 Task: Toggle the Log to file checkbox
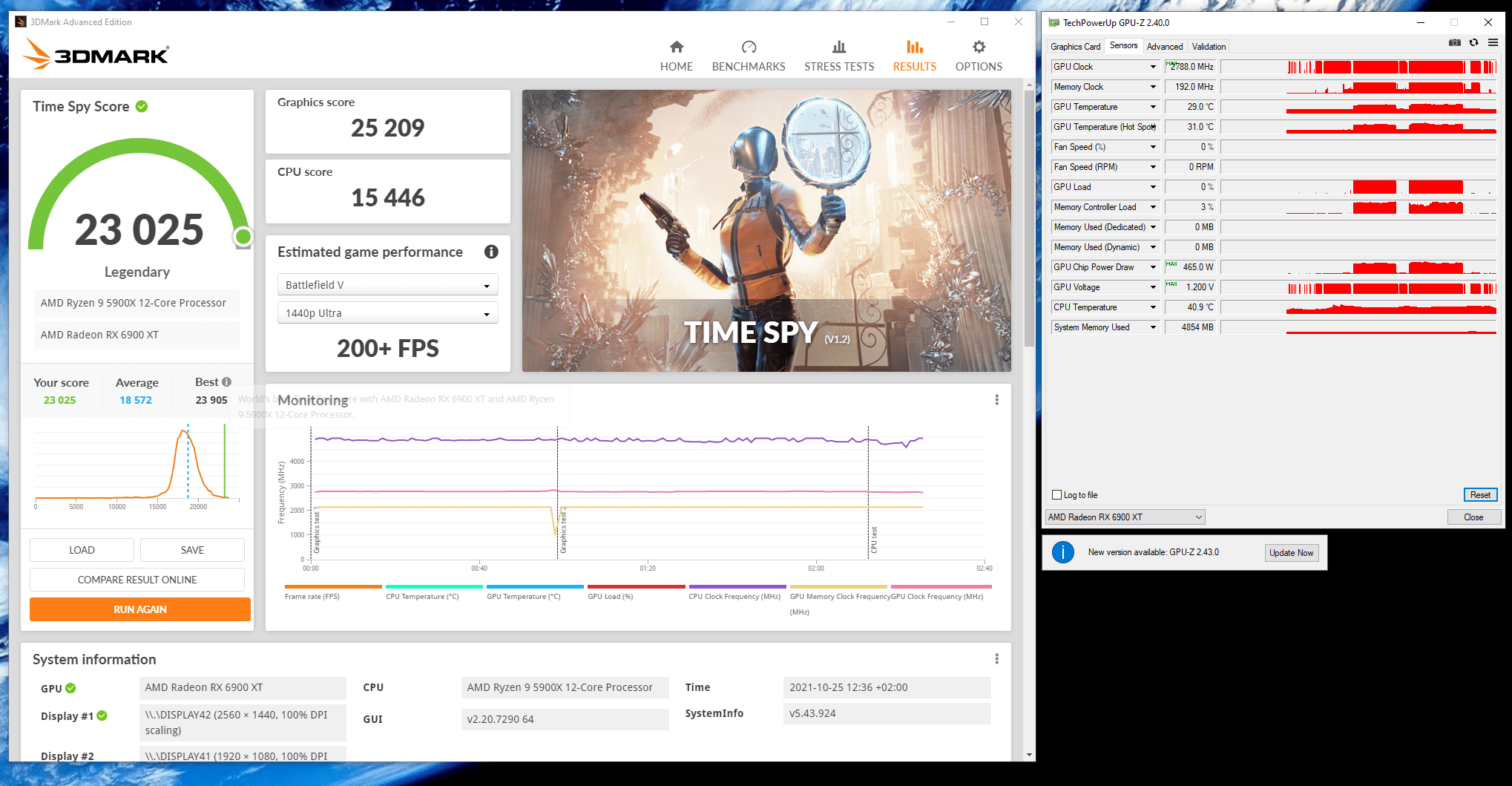pos(1056,495)
